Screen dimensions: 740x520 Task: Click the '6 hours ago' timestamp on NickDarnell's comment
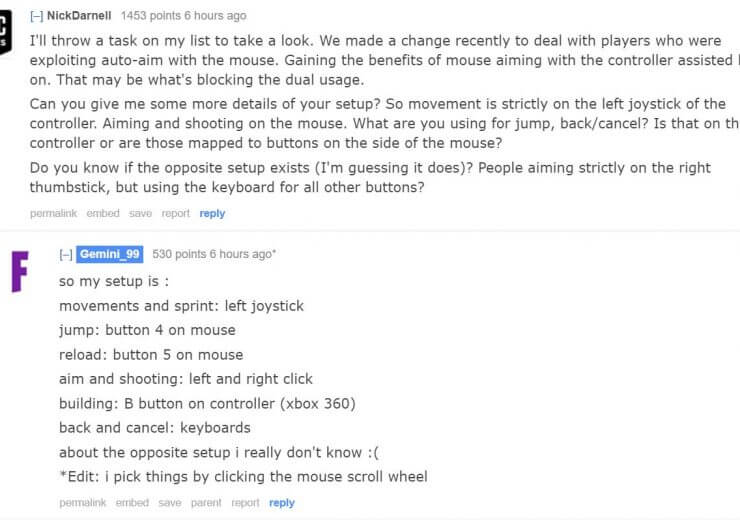[215, 16]
